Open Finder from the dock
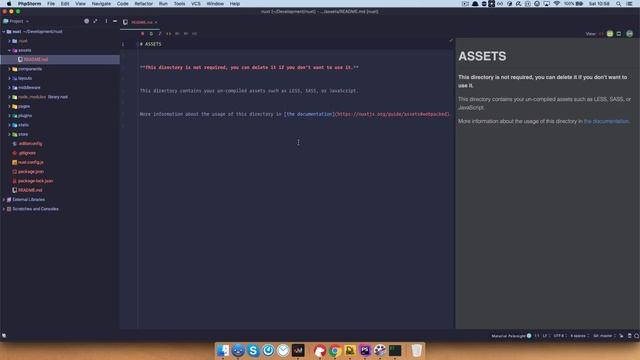 coord(223,350)
